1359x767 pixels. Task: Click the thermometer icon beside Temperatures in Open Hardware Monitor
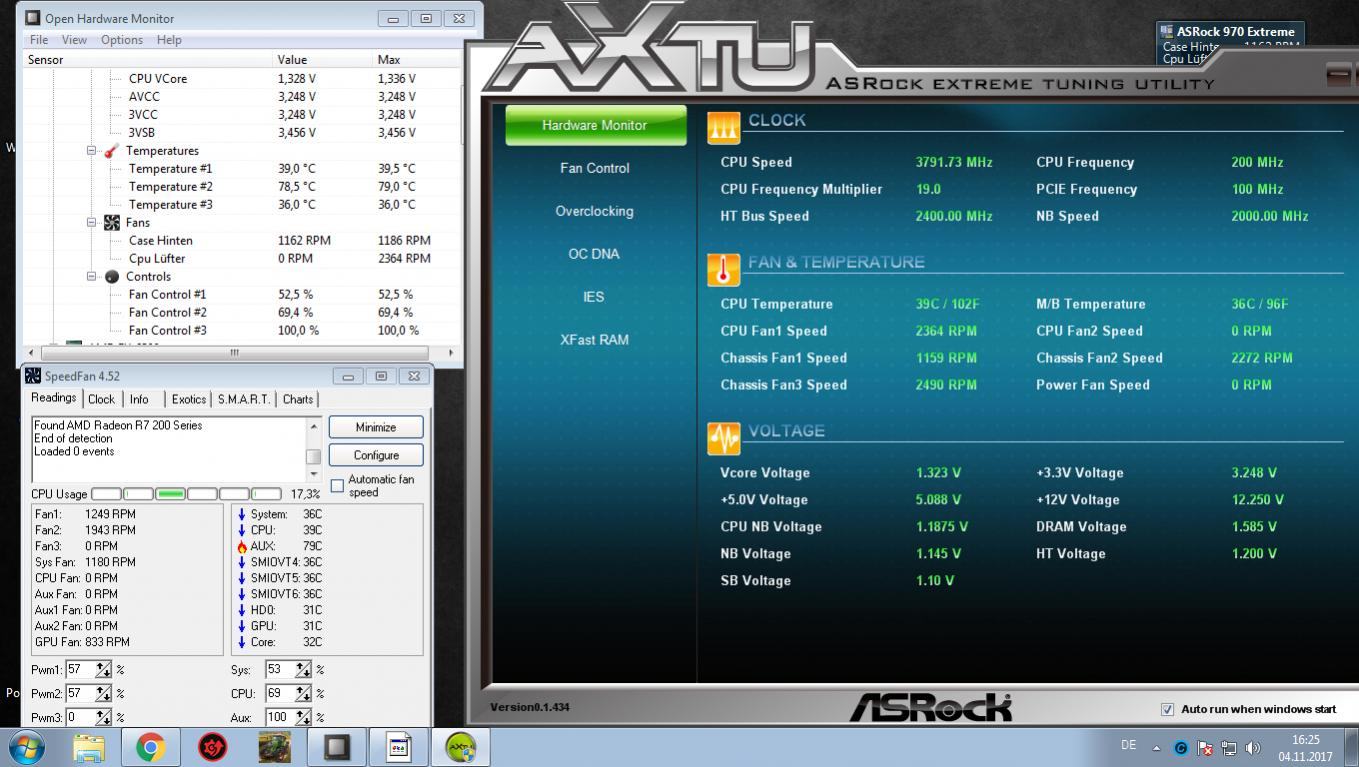112,151
